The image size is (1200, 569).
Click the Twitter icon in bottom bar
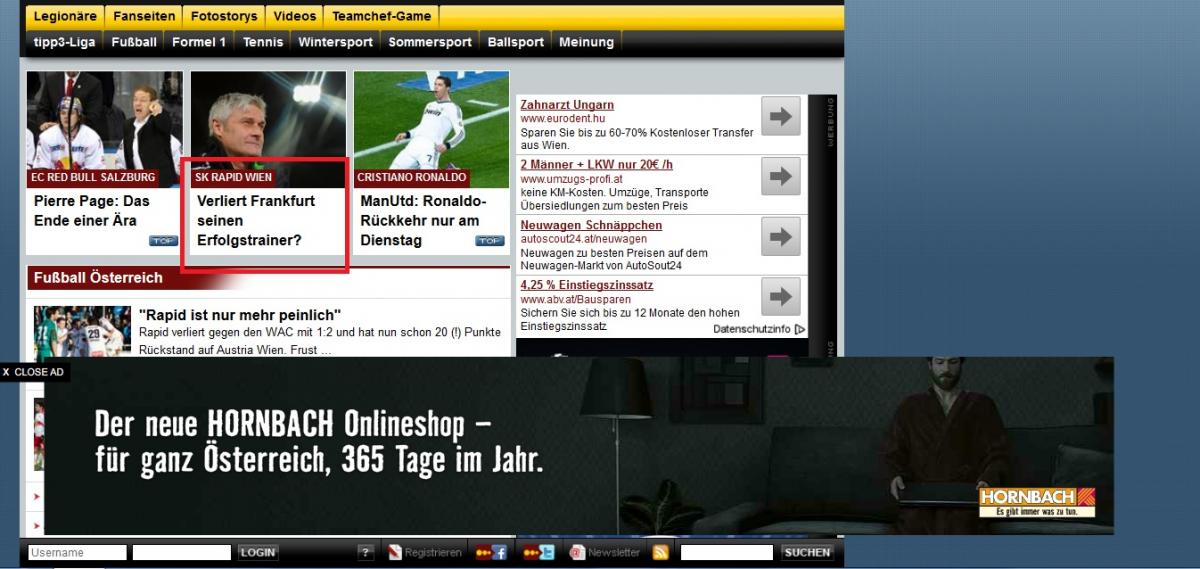(x=540, y=552)
